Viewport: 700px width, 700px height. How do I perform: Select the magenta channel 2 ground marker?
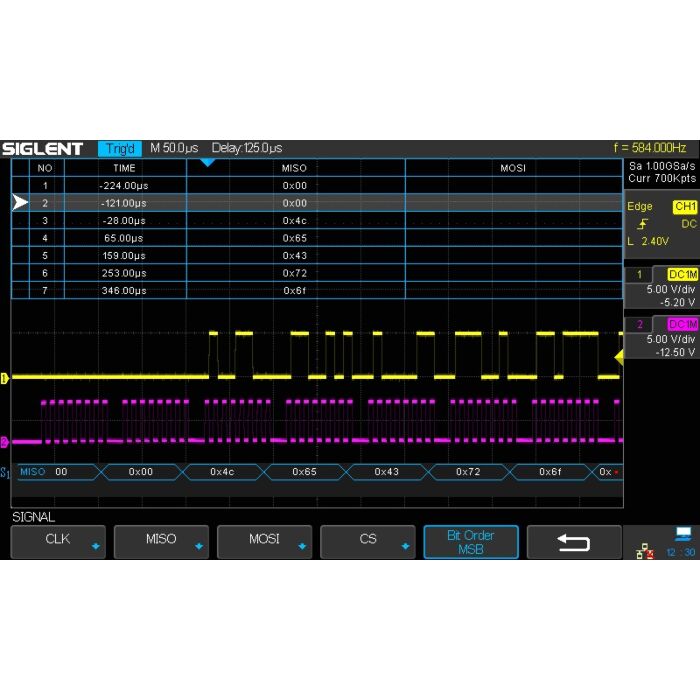(x=5, y=441)
